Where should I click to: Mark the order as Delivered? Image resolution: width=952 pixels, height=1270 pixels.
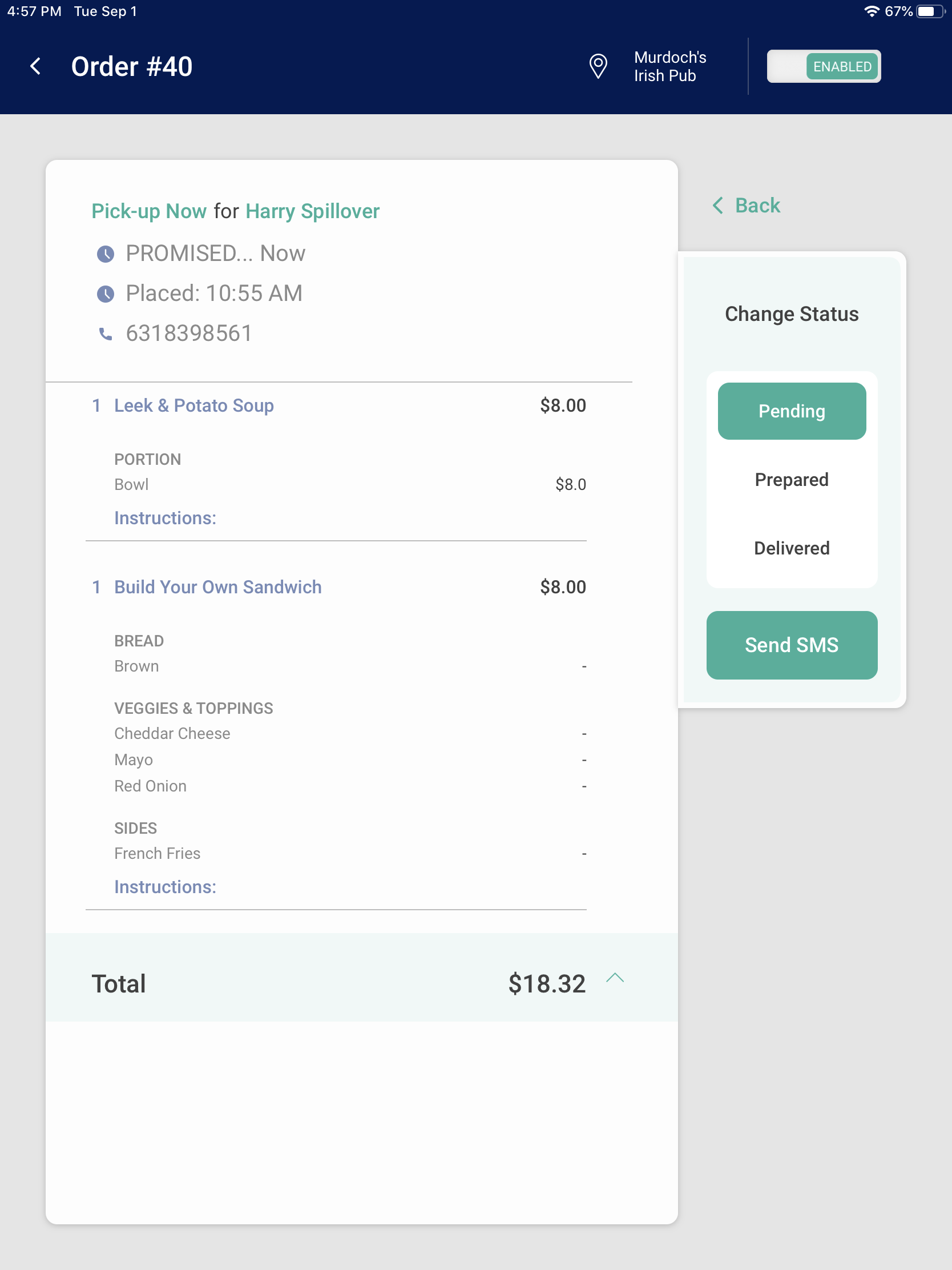791,548
